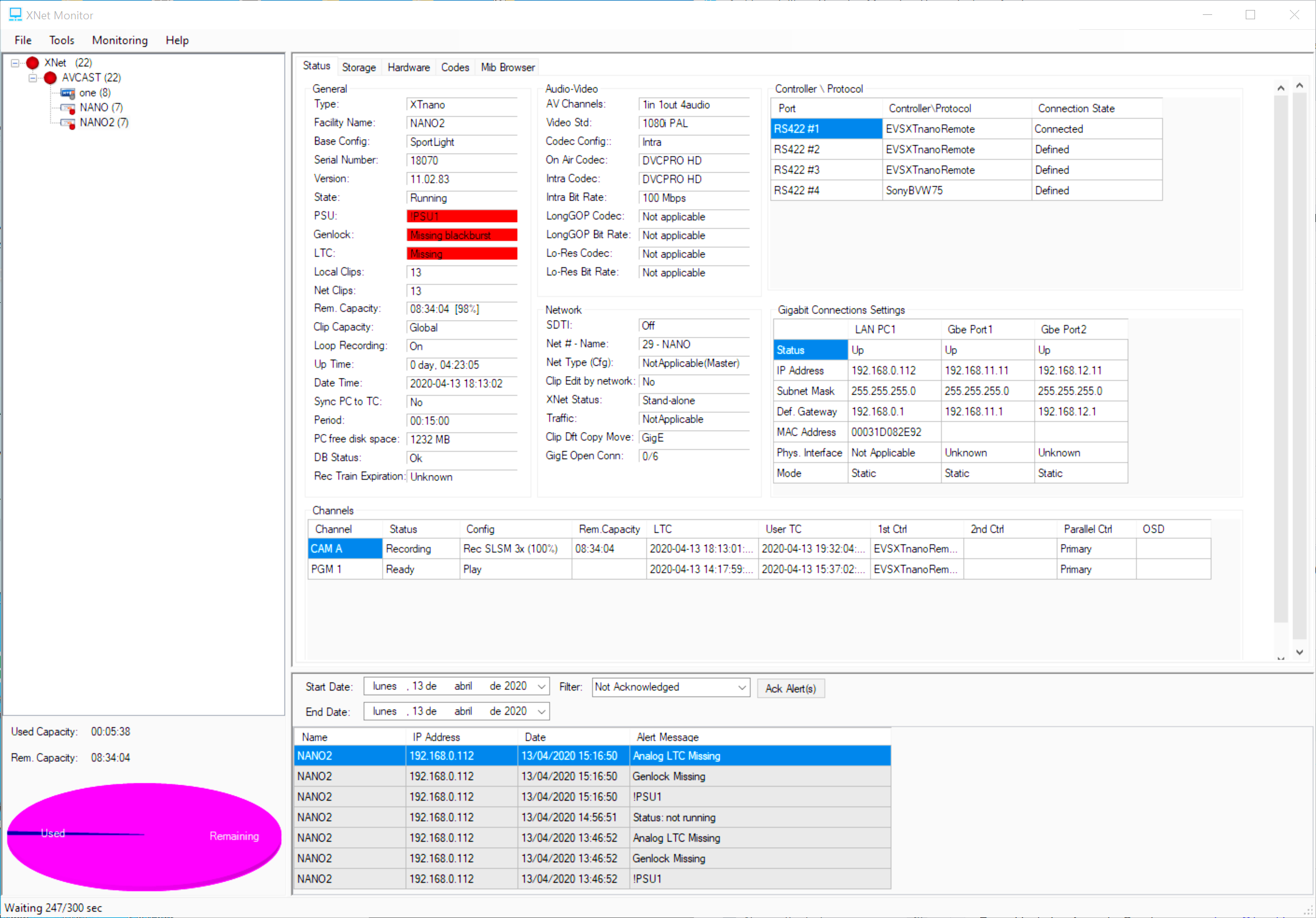Click the NANO2 server device icon

(x=68, y=123)
